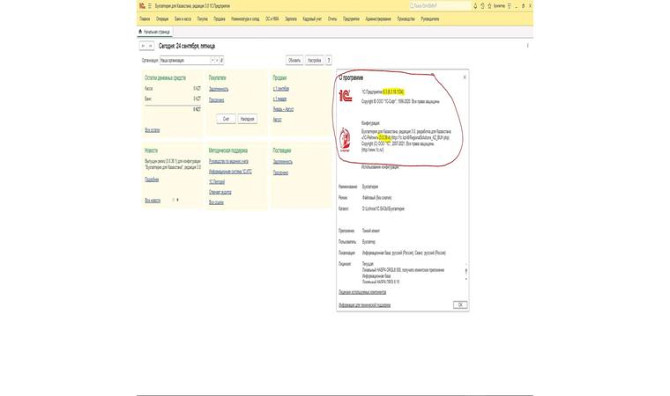Open the Предприятие menu section
This screenshot has height=396, width=670.
351,19
